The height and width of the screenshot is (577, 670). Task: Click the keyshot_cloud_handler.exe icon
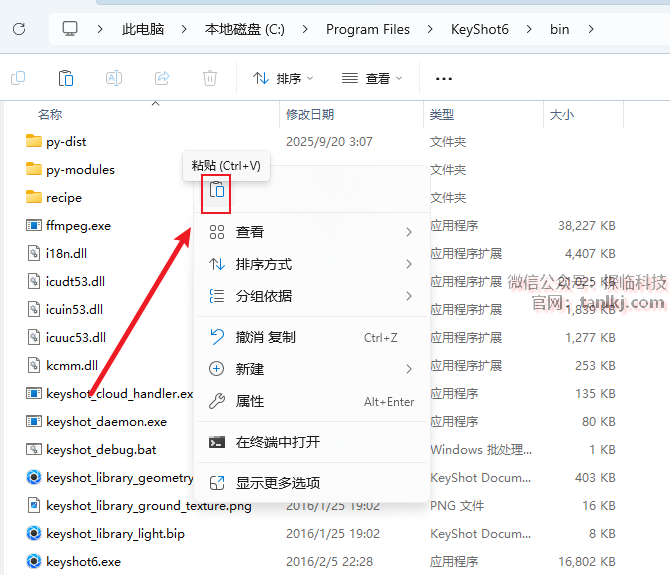point(34,393)
